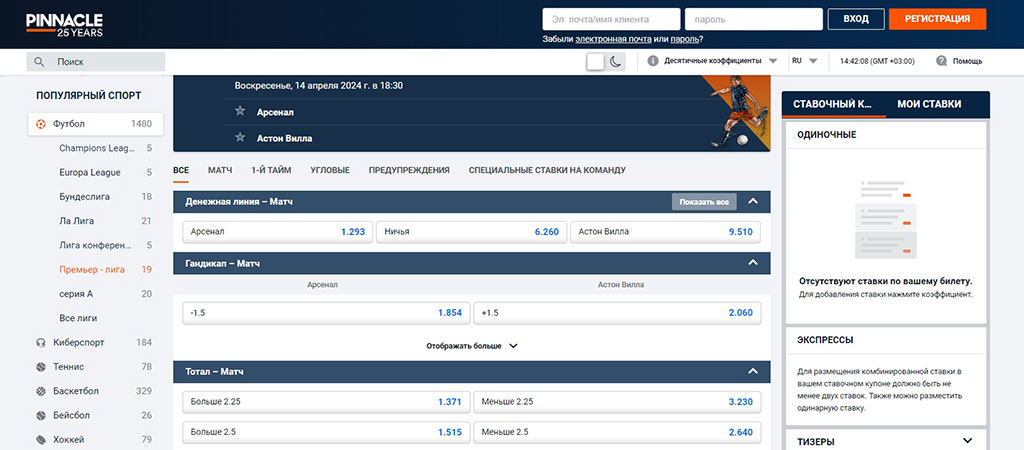
Task: Select the light mode theme button
Action: 596,61
